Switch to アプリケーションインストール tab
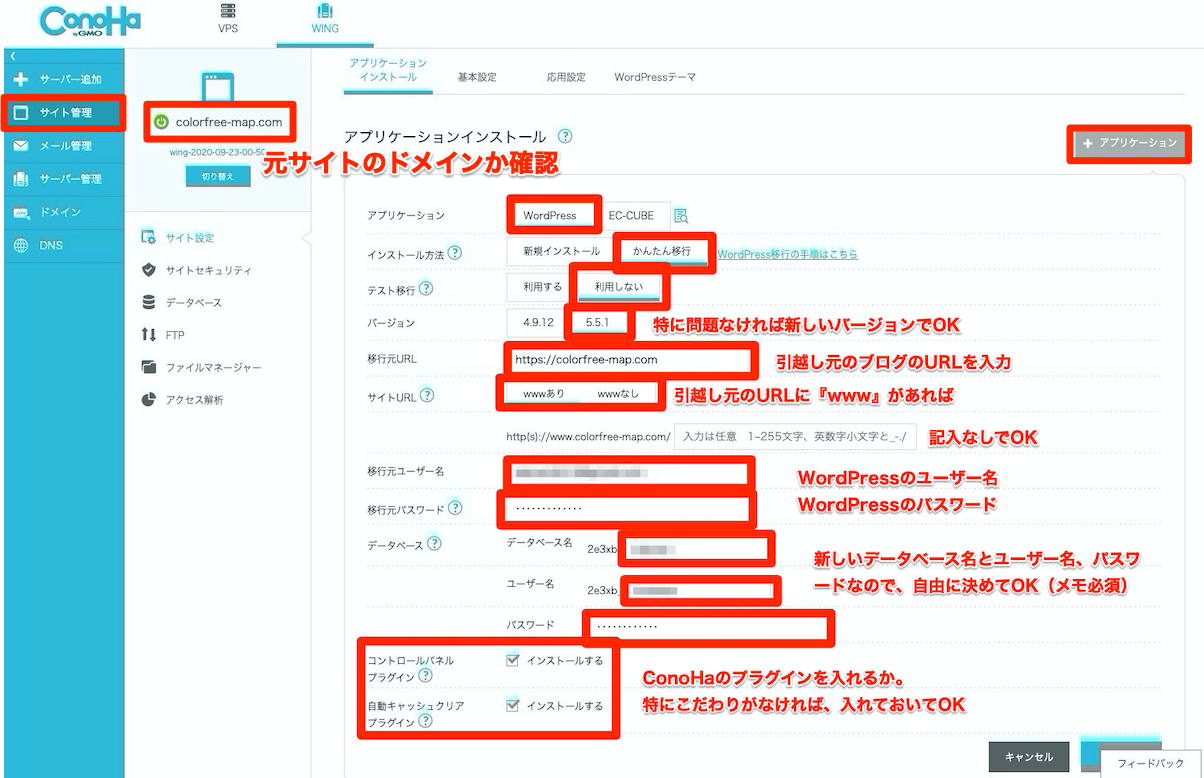Screen dimensions: 1204x778 [388, 70]
